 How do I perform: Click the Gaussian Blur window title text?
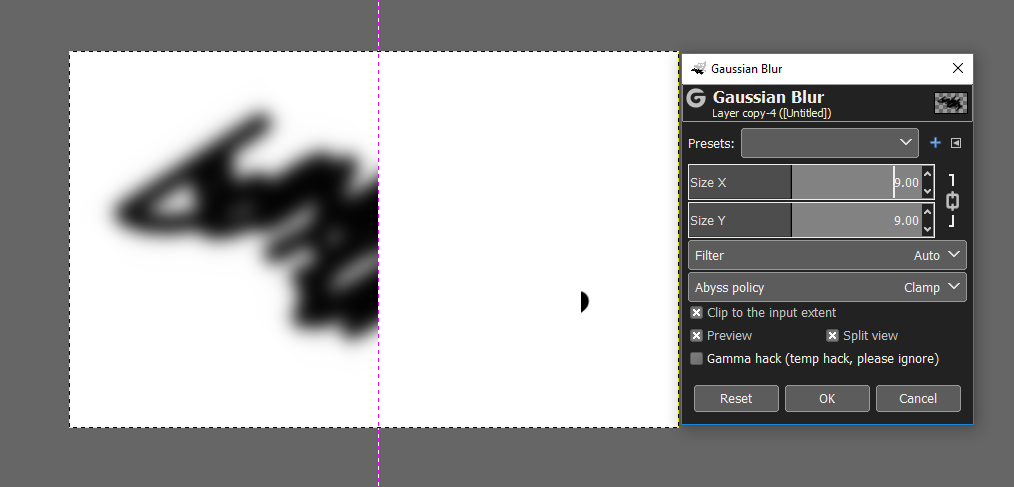(x=746, y=69)
